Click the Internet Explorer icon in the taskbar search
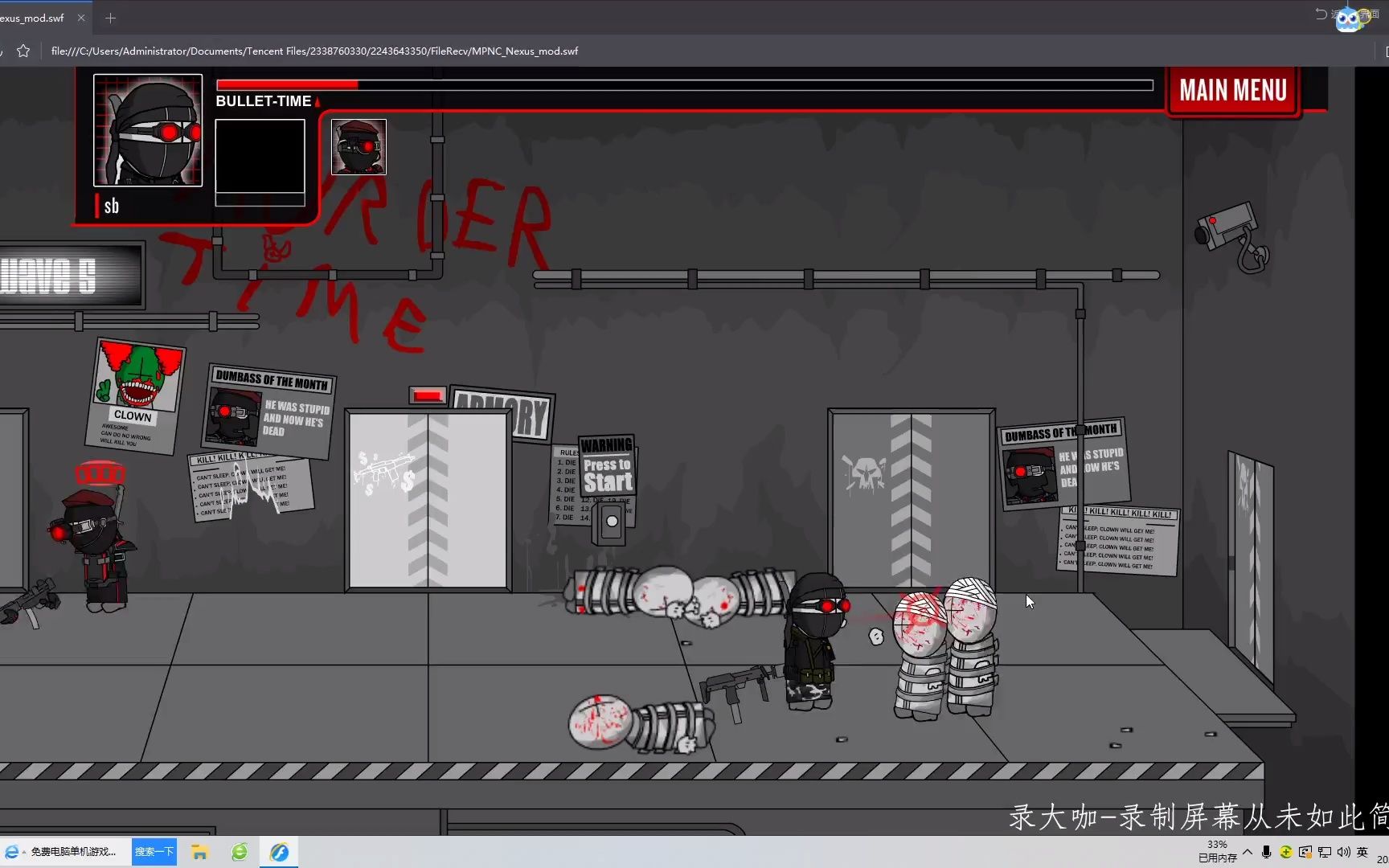 pos(12,852)
